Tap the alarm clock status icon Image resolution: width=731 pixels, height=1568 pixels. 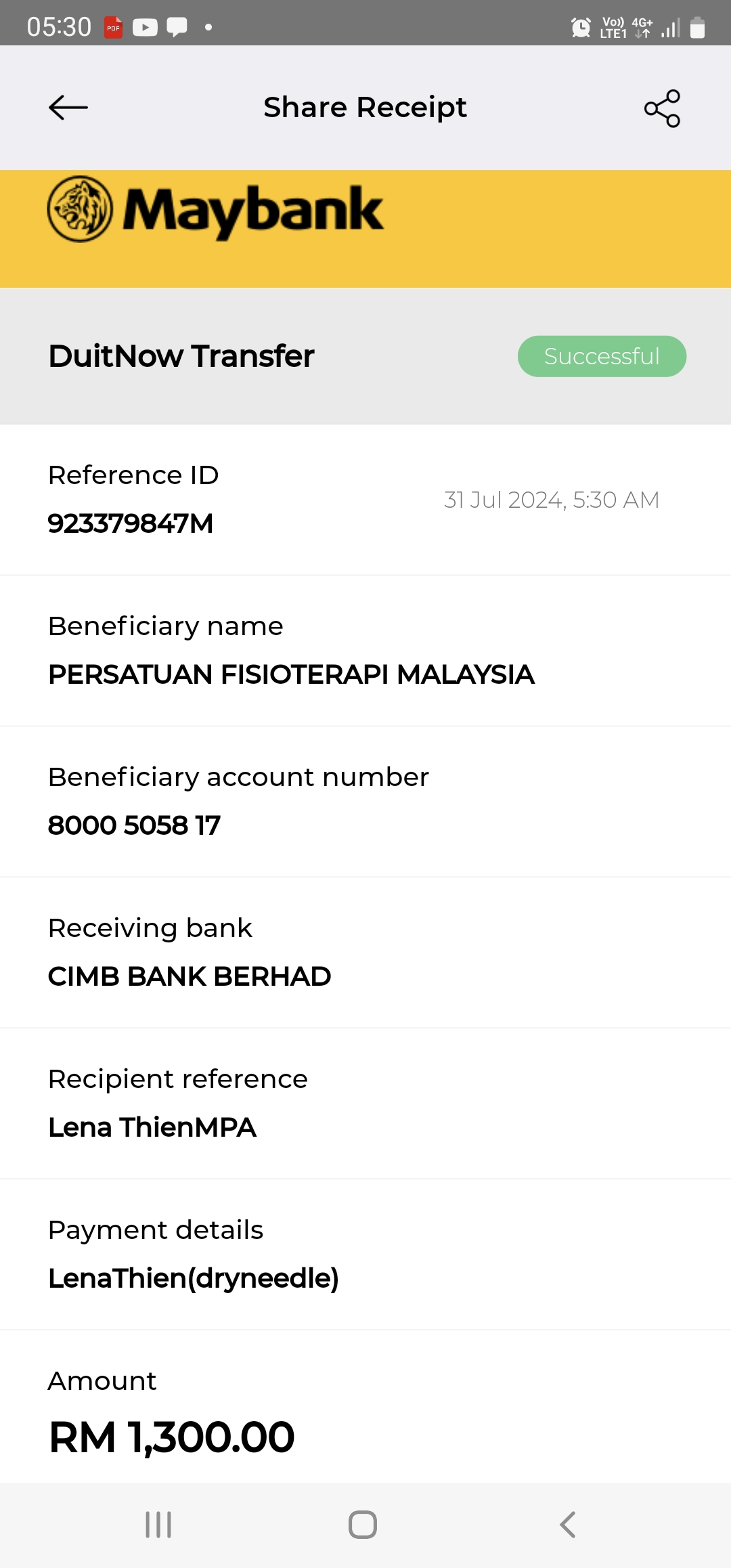click(x=581, y=28)
